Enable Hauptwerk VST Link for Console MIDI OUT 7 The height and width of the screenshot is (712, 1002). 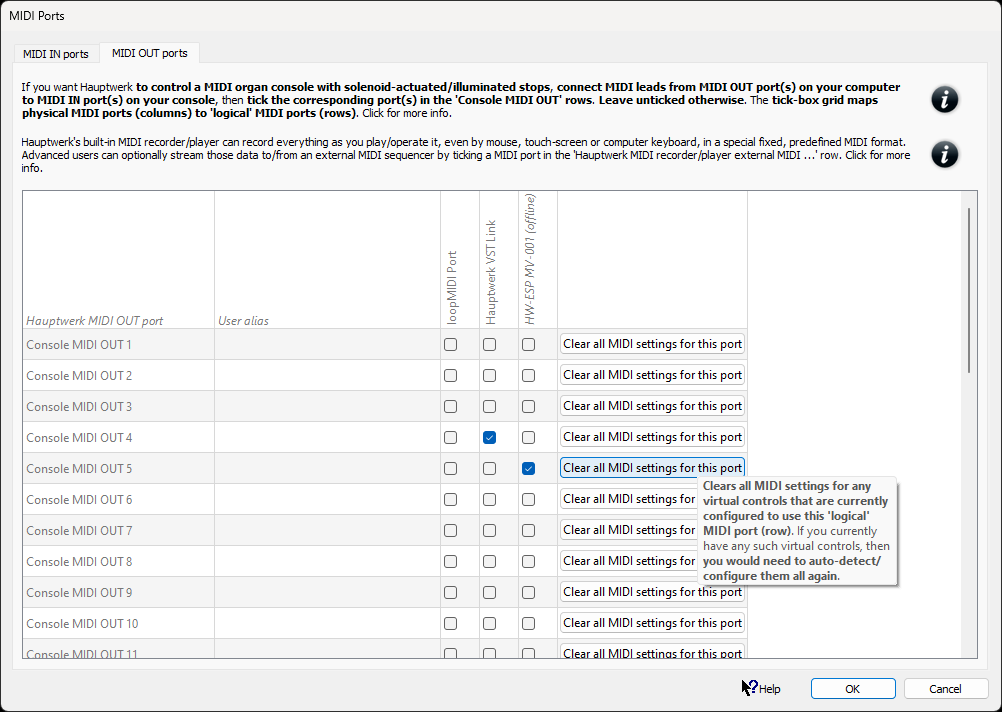(x=490, y=531)
